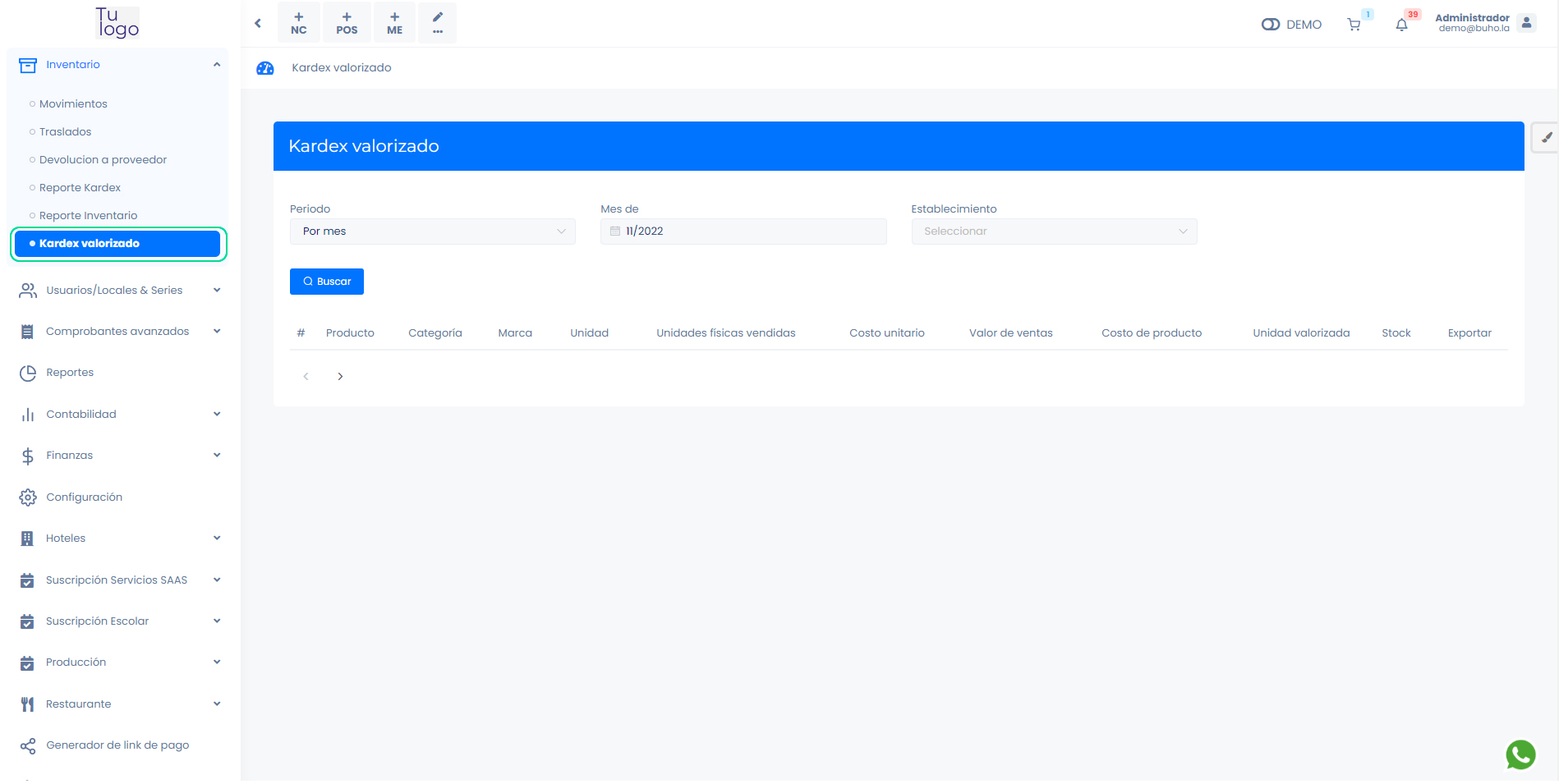Click the user avatar icon
Screen dimensions: 1559x784
point(1526,23)
